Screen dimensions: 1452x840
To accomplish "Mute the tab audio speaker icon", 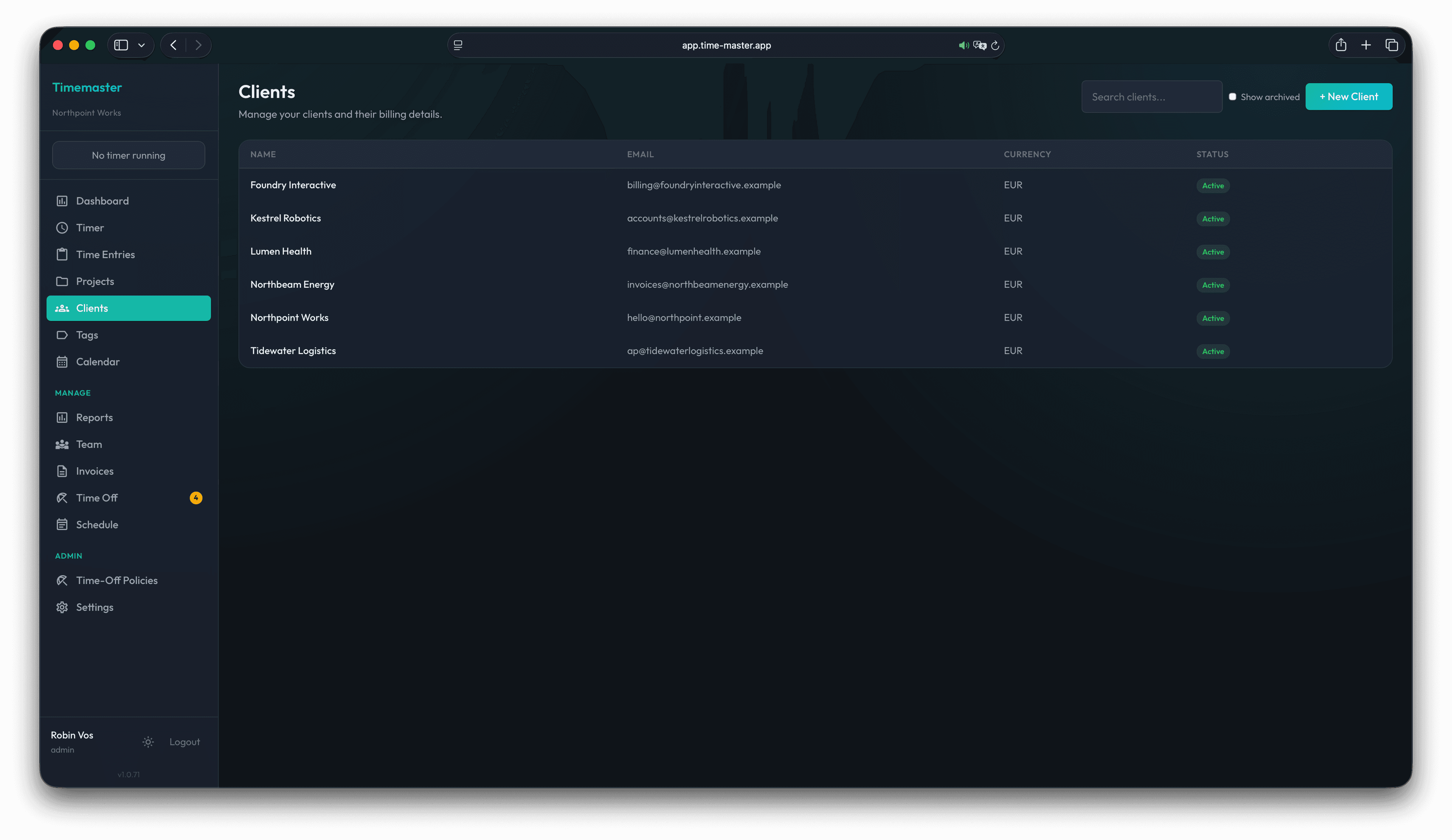I will [963, 45].
